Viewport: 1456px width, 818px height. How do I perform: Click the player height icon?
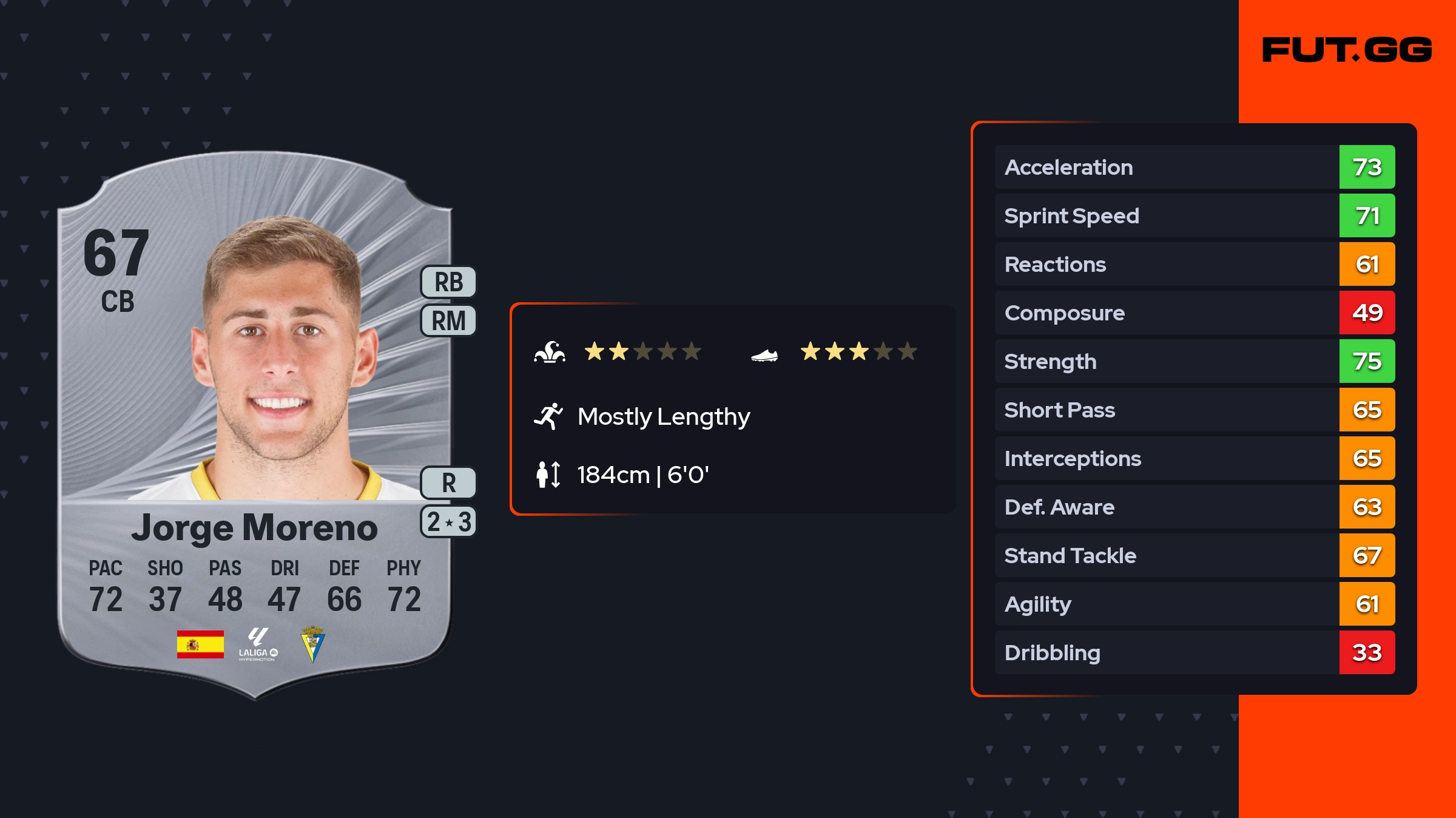pos(548,475)
